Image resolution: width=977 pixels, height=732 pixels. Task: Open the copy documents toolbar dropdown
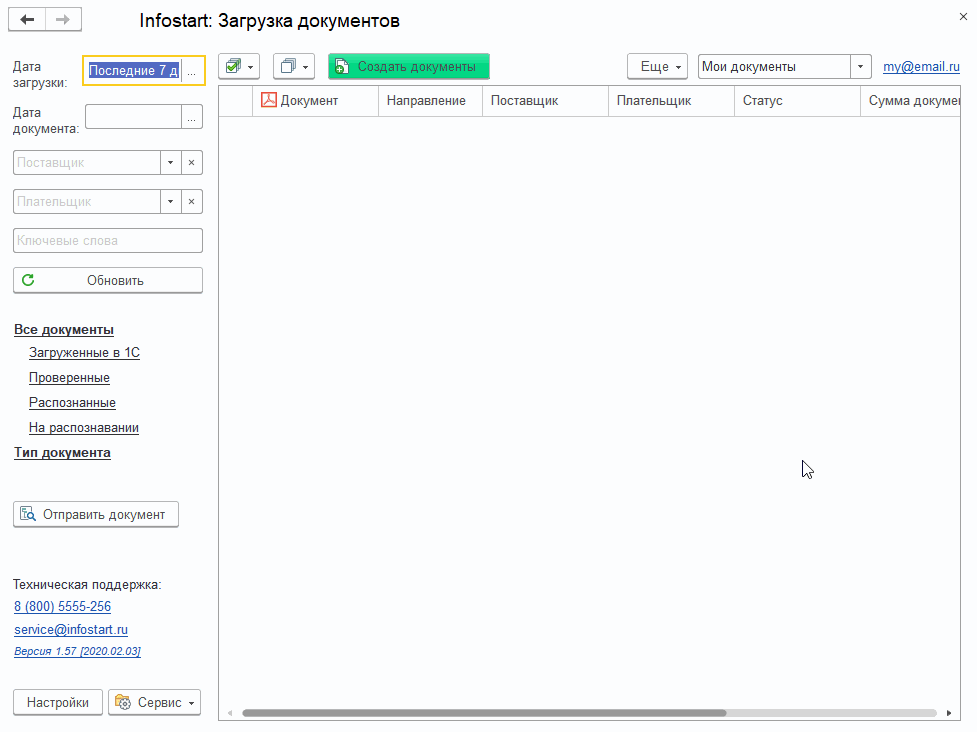pyautogui.click(x=294, y=67)
